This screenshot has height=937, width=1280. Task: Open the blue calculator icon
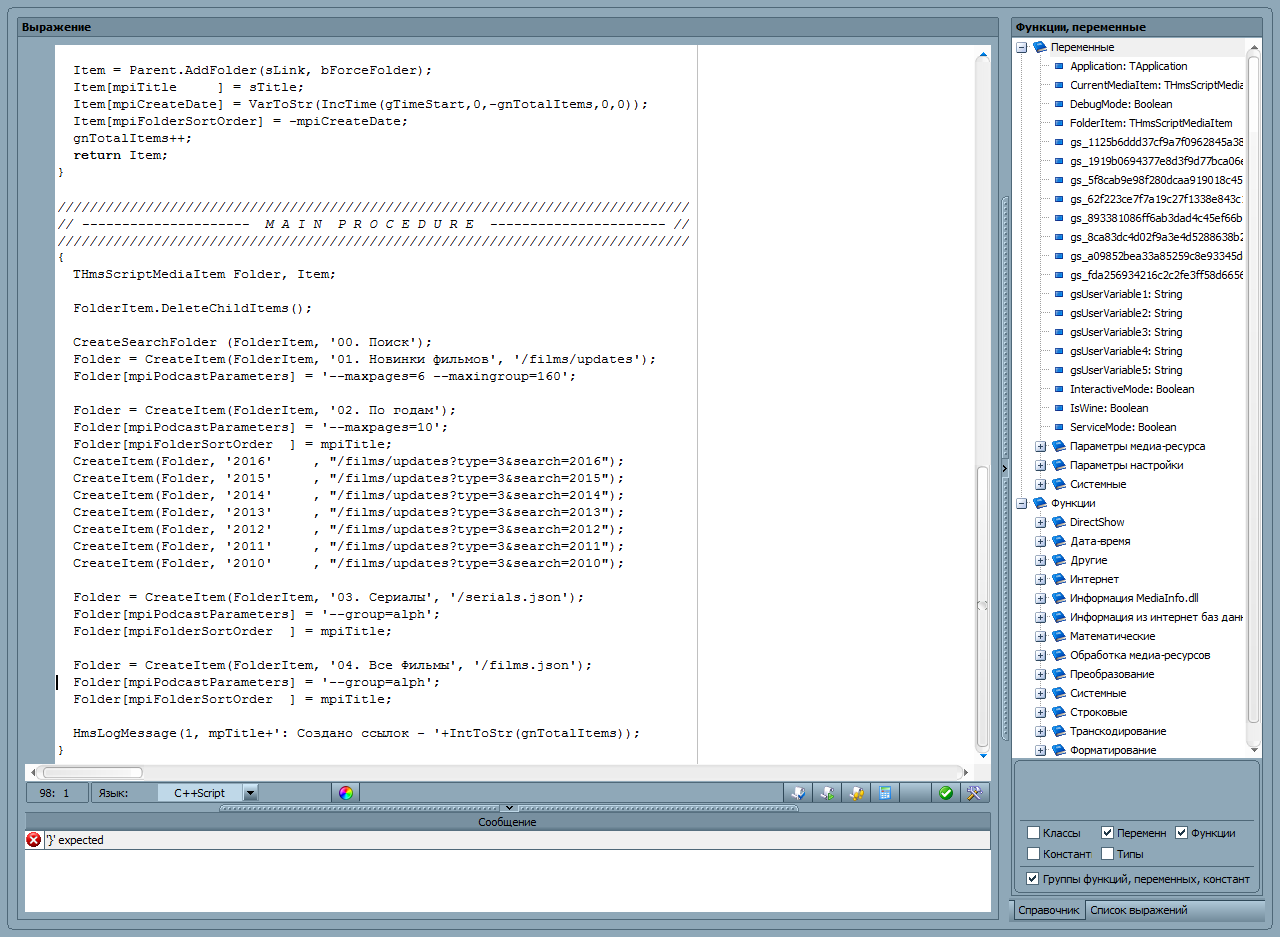tap(885, 793)
